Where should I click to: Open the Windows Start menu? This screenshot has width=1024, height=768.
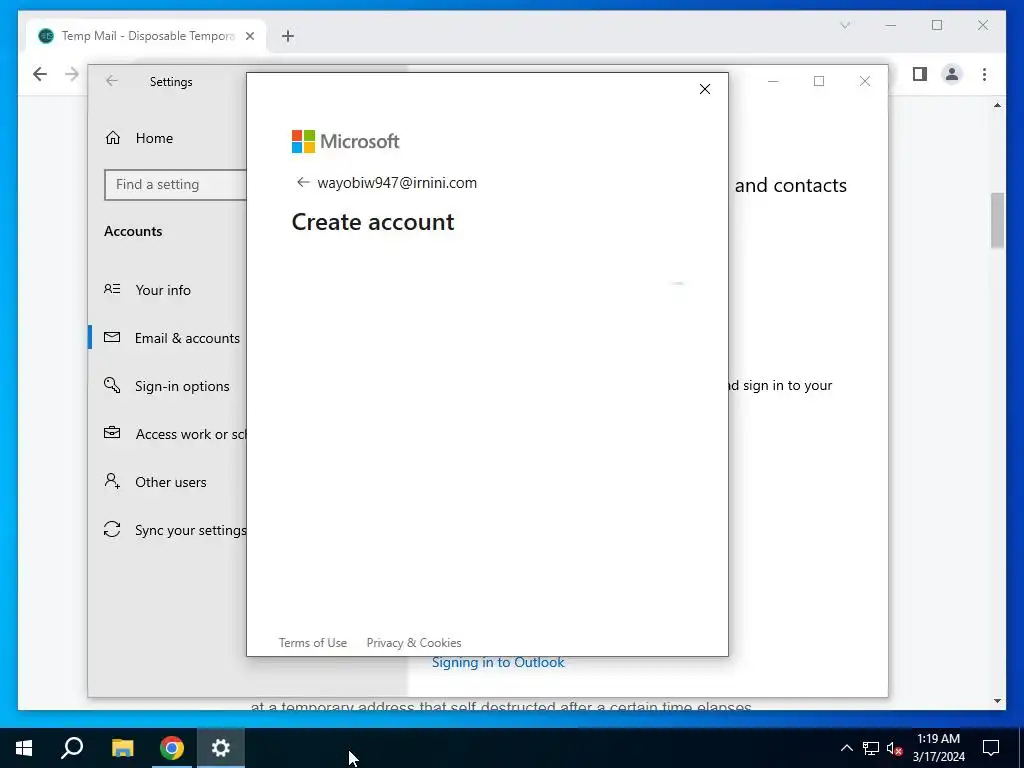pyautogui.click(x=24, y=748)
